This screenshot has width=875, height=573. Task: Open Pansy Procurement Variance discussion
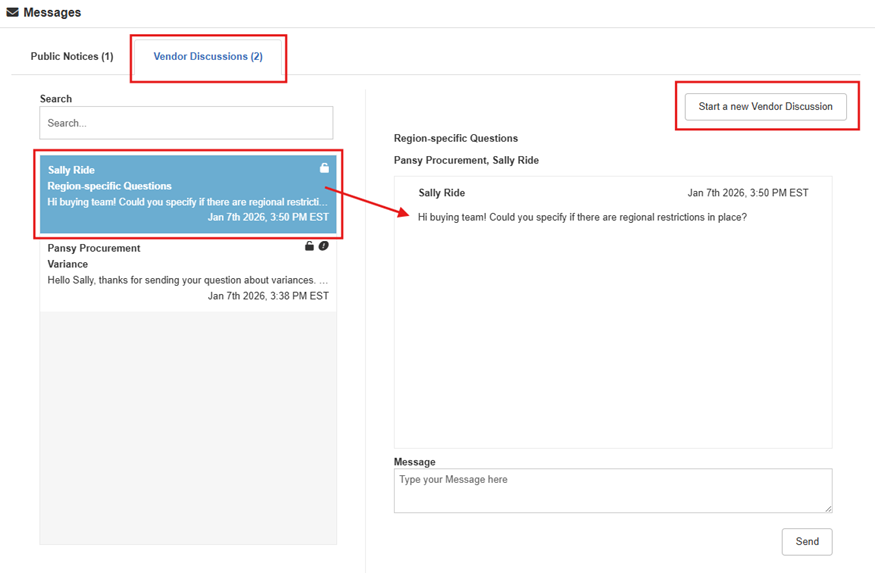[x=188, y=272]
